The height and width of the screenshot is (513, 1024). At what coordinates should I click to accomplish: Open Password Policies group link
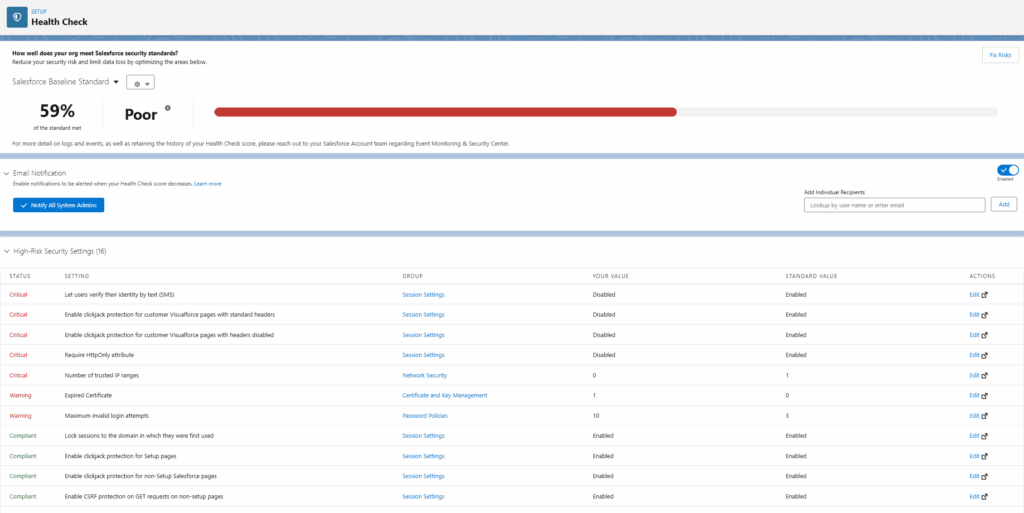[425, 416]
